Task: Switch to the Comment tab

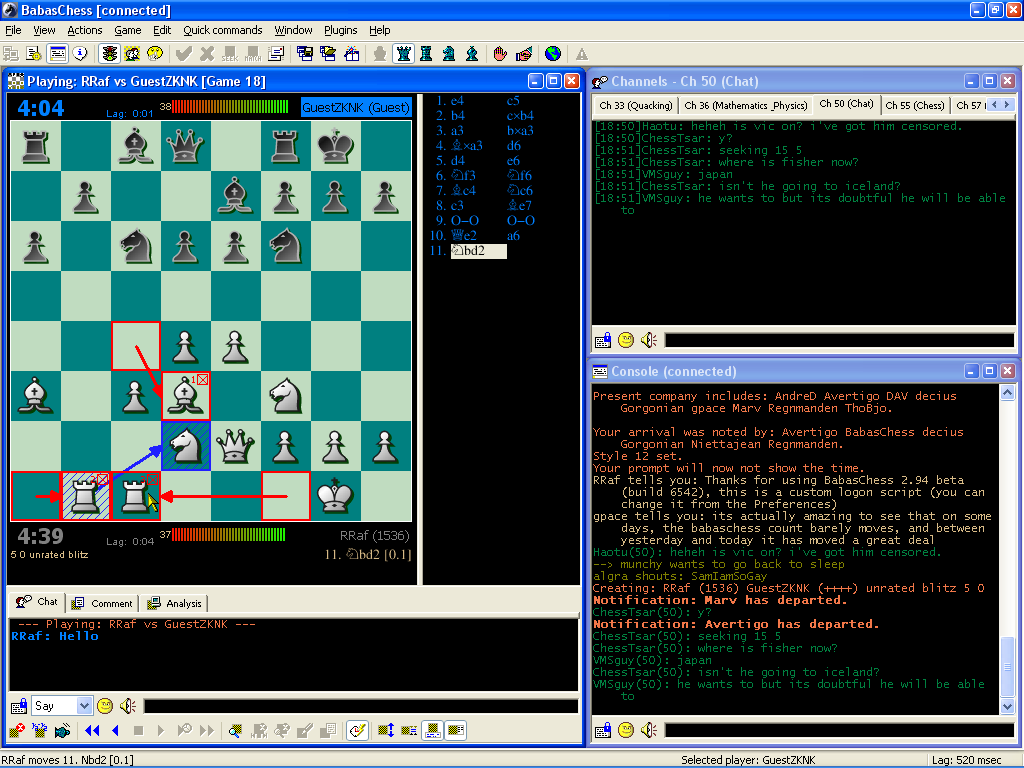Action: click(104, 603)
